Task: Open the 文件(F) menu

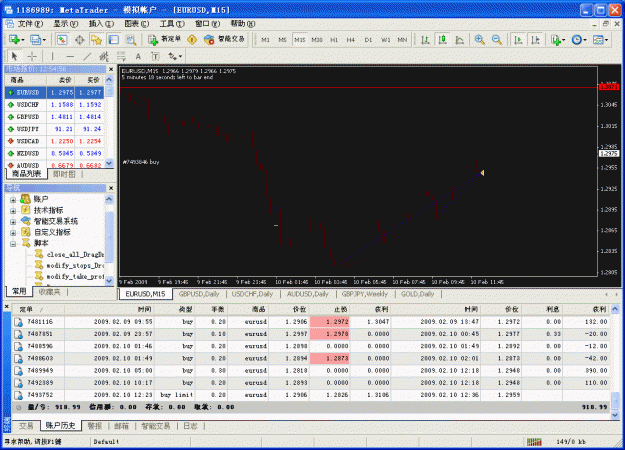Action: (30, 24)
